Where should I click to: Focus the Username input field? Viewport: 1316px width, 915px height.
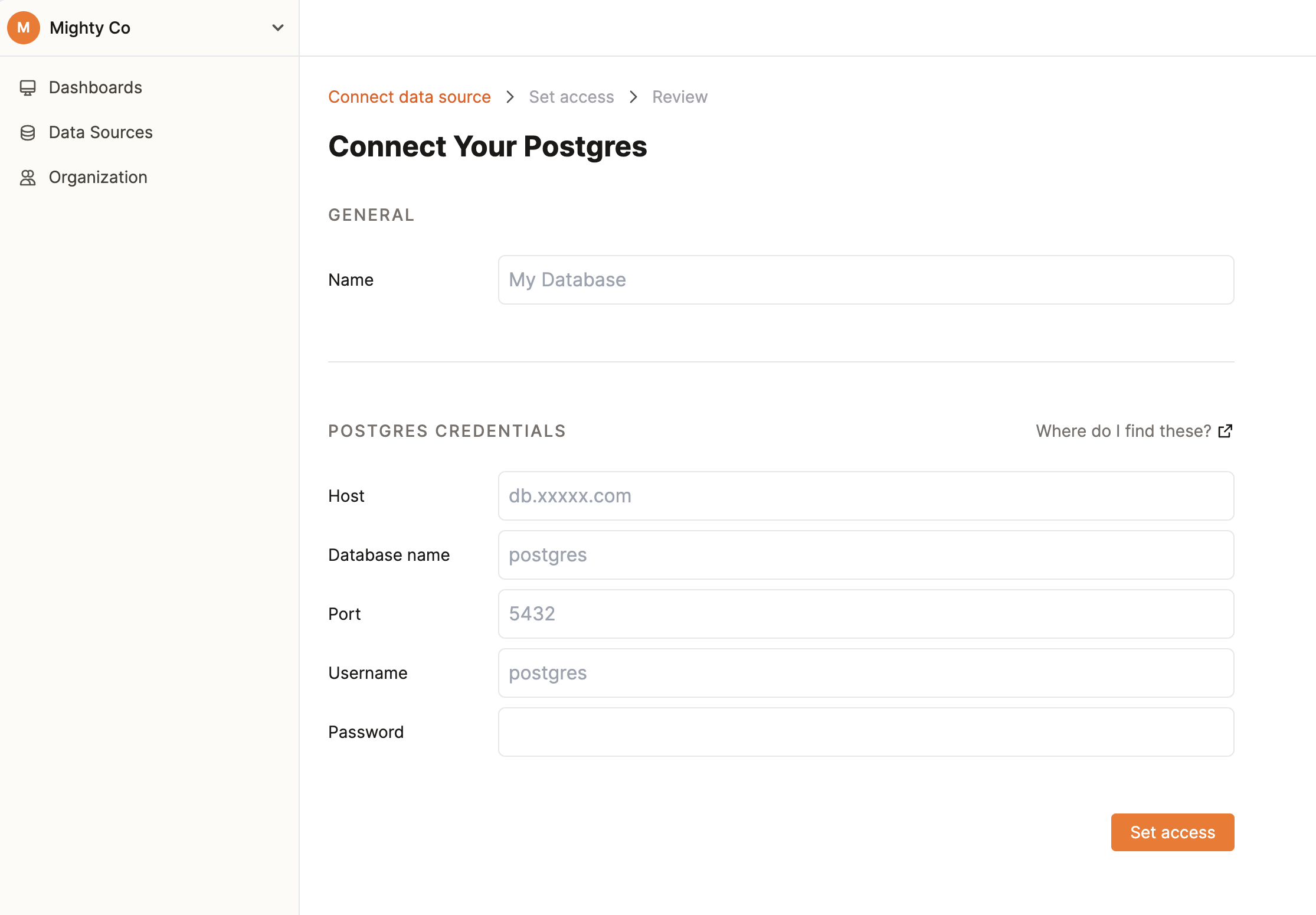[866, 673]
